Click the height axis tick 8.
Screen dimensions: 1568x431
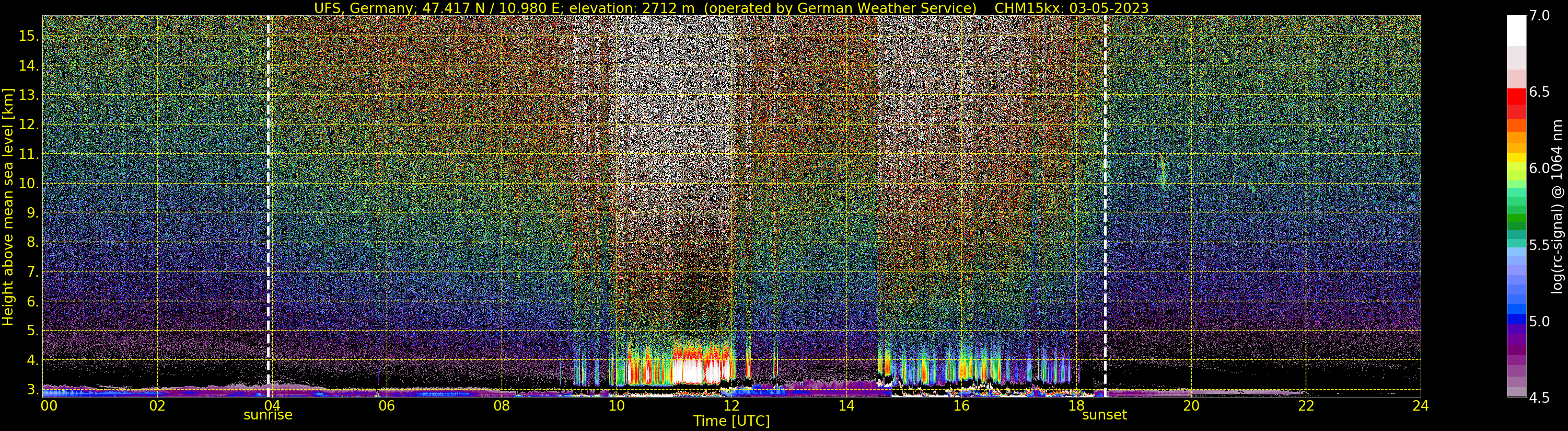coord(32,243)
